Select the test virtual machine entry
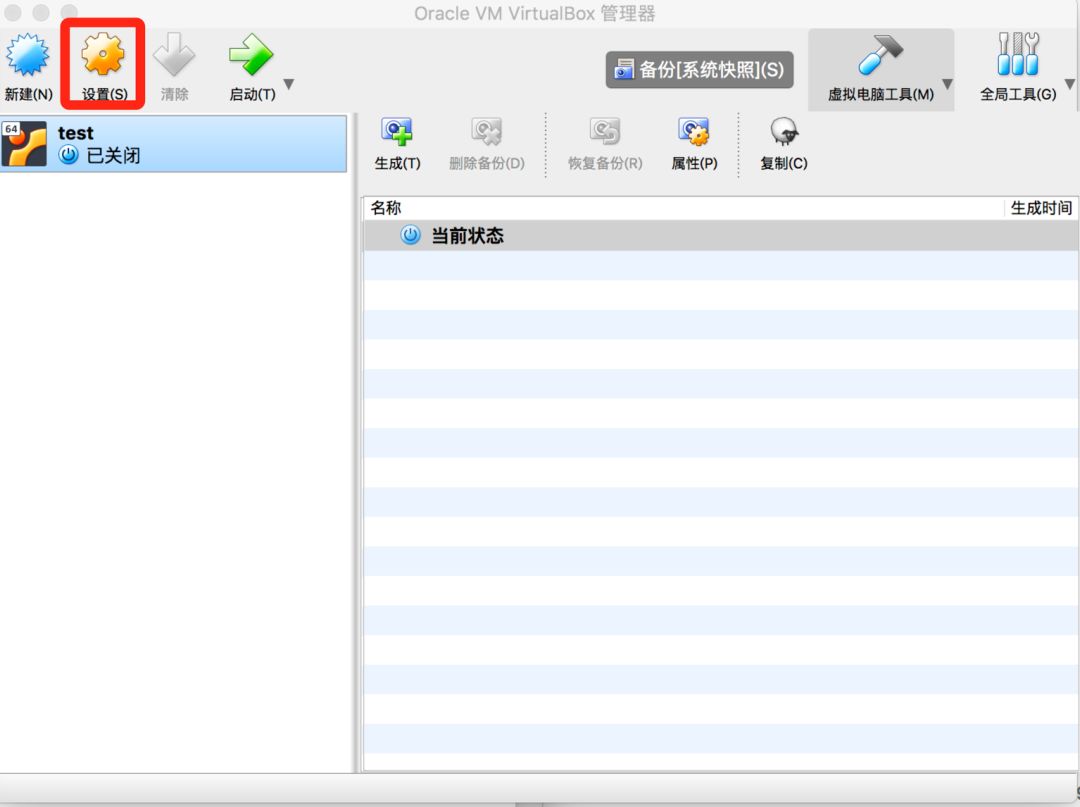Viewport: 1080px width, 807px height. click(173, 143)
